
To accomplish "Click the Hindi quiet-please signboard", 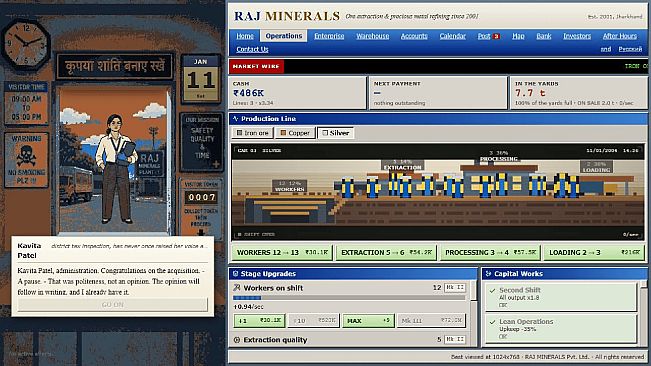I will [115, 66].
